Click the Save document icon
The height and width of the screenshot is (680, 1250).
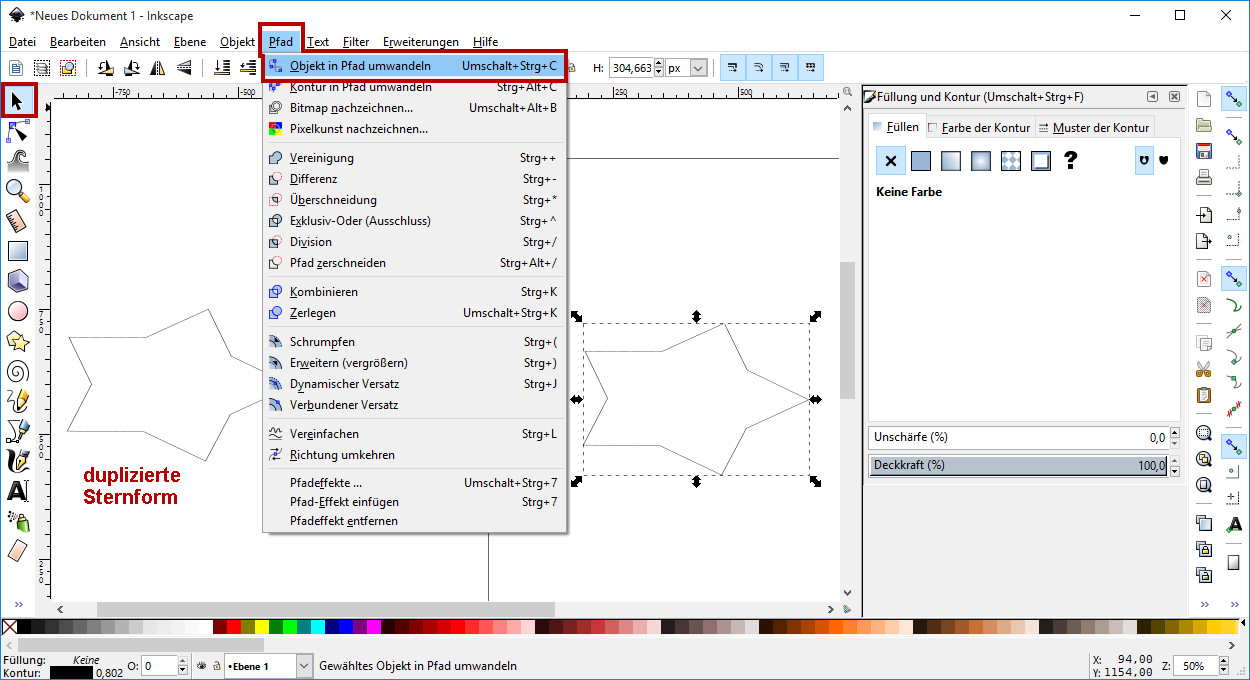[1204, 151]
